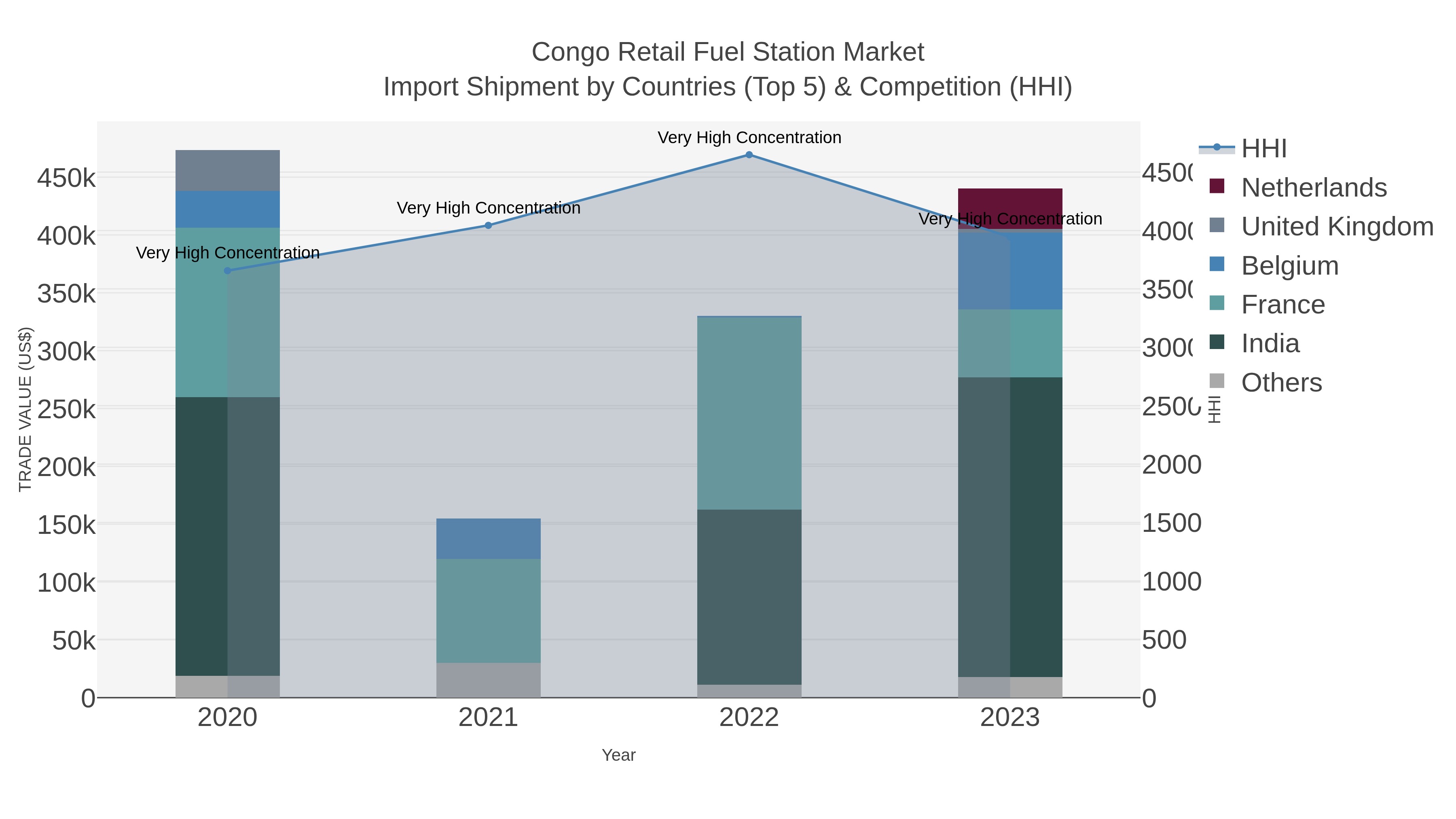
Task: Click the 1000 HHI axis tick label
Action: point(1172,582)
